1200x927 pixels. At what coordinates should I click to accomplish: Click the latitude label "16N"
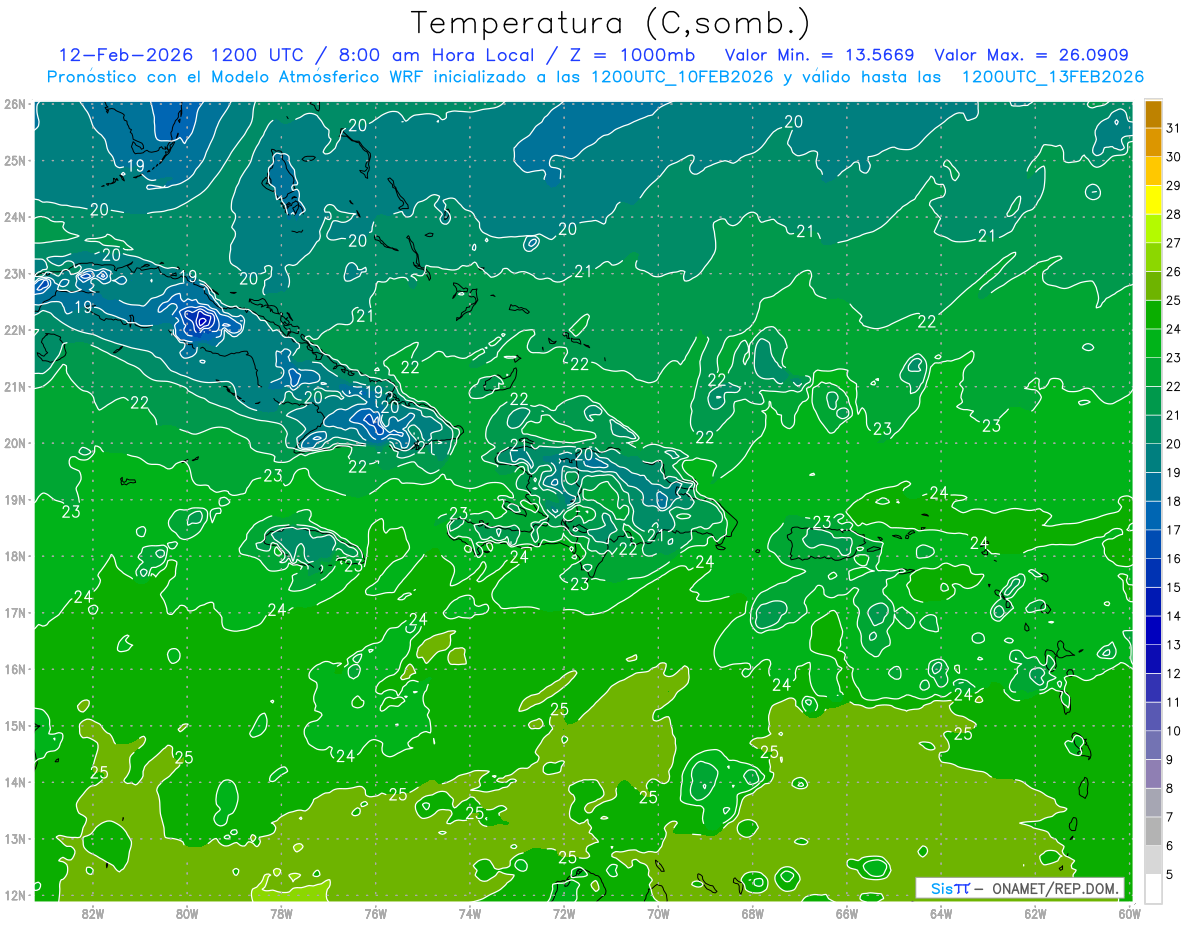15,669
